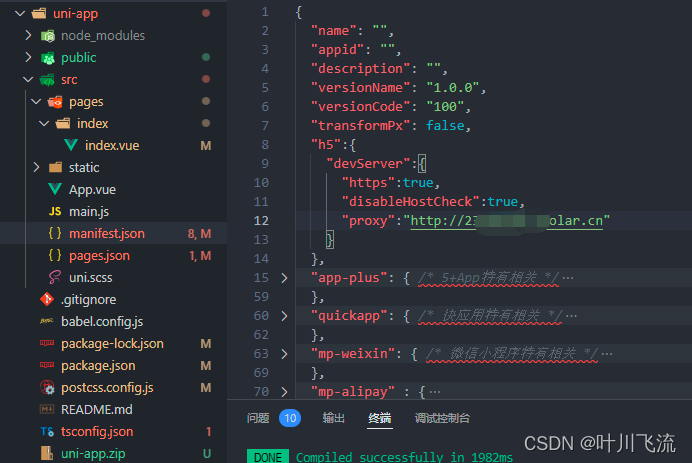
Task: Click the Babel icon beside babel.config.js
Action: pyautogui.click(x=47, y=321)
